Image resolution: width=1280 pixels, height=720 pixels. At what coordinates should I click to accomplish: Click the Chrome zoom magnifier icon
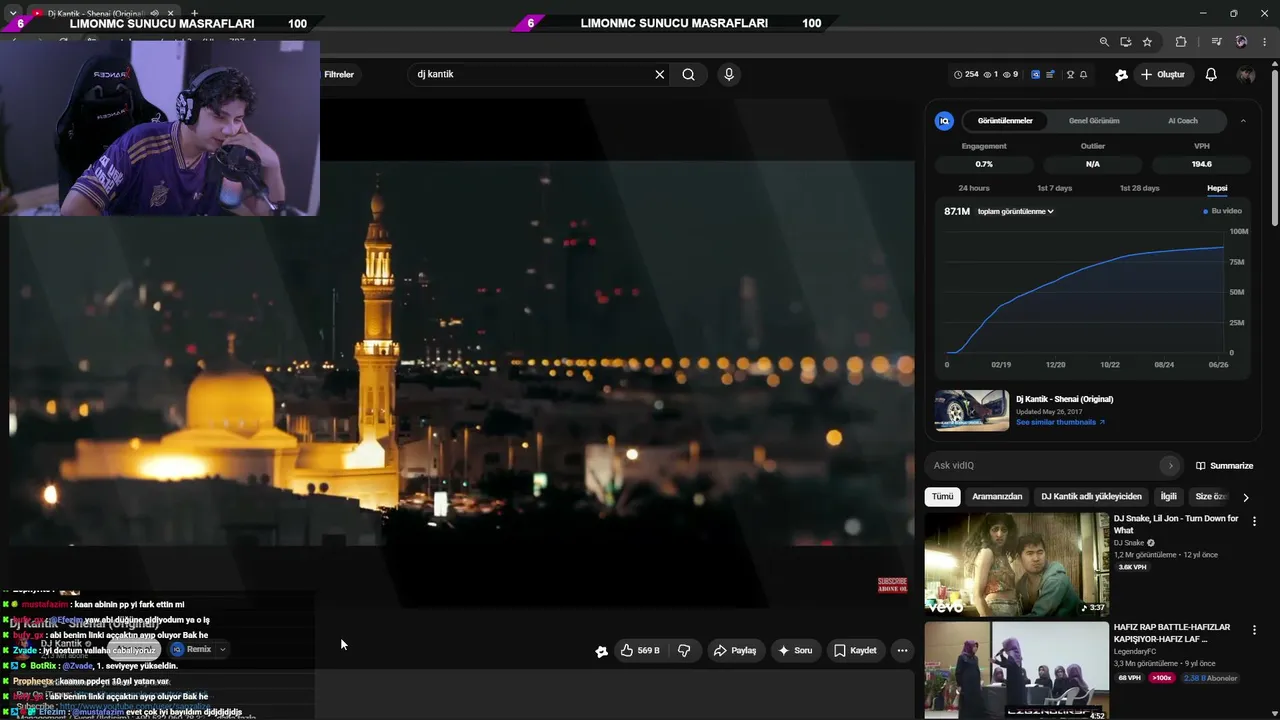1104,42
